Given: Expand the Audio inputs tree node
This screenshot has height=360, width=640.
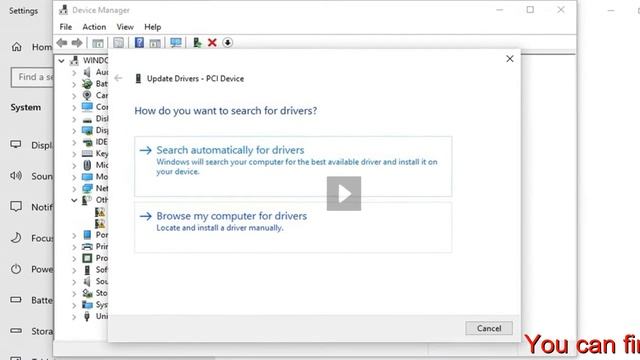Looking at the screenshot, I should point(74,73).
